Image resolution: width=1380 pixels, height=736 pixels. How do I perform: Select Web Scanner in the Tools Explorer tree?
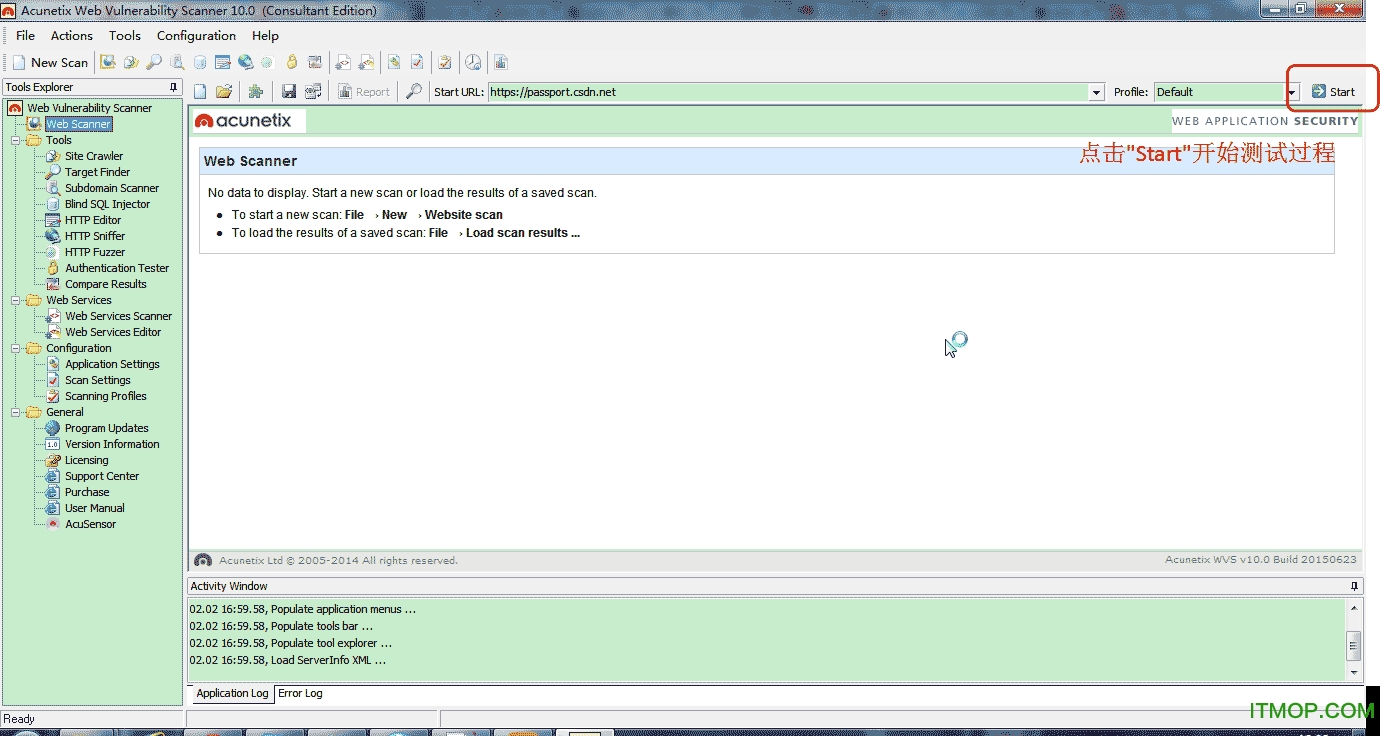tap(78, 124)
